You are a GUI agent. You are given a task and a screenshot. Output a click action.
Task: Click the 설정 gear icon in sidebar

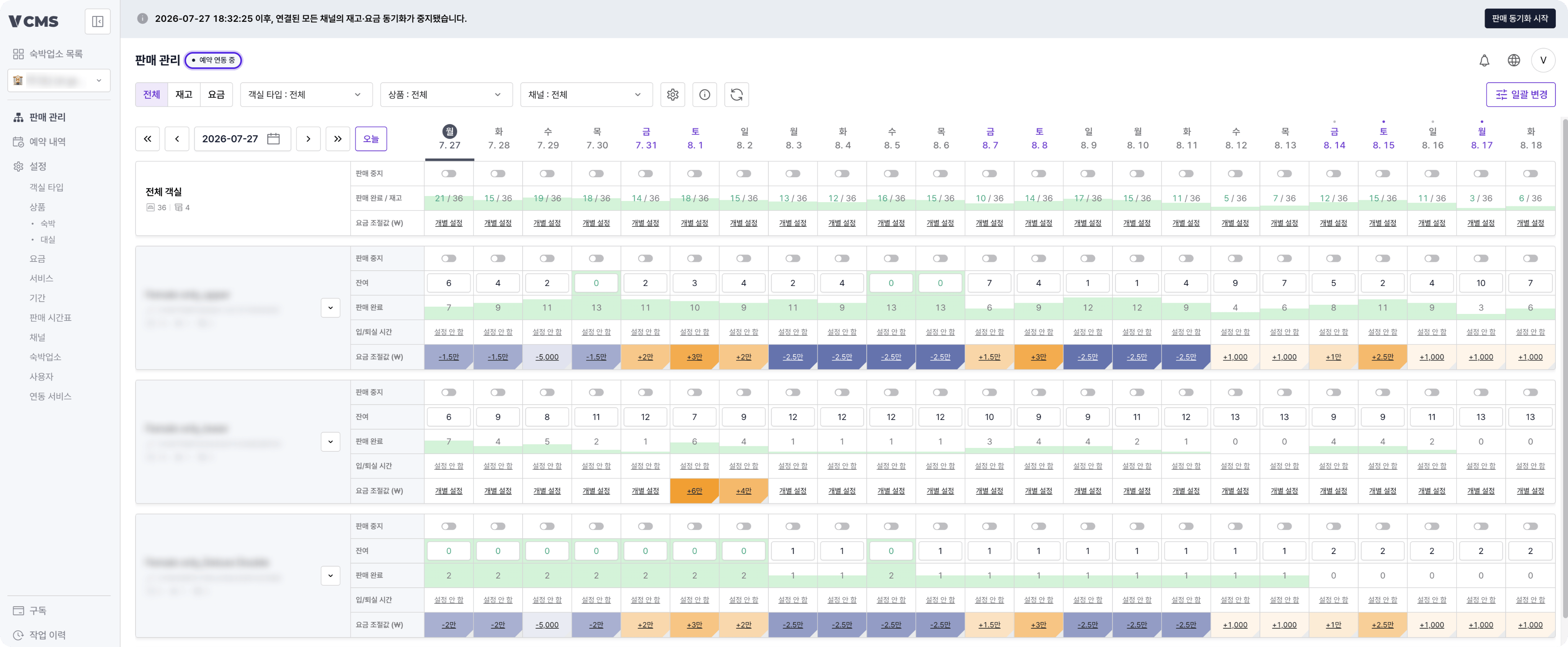18,166
